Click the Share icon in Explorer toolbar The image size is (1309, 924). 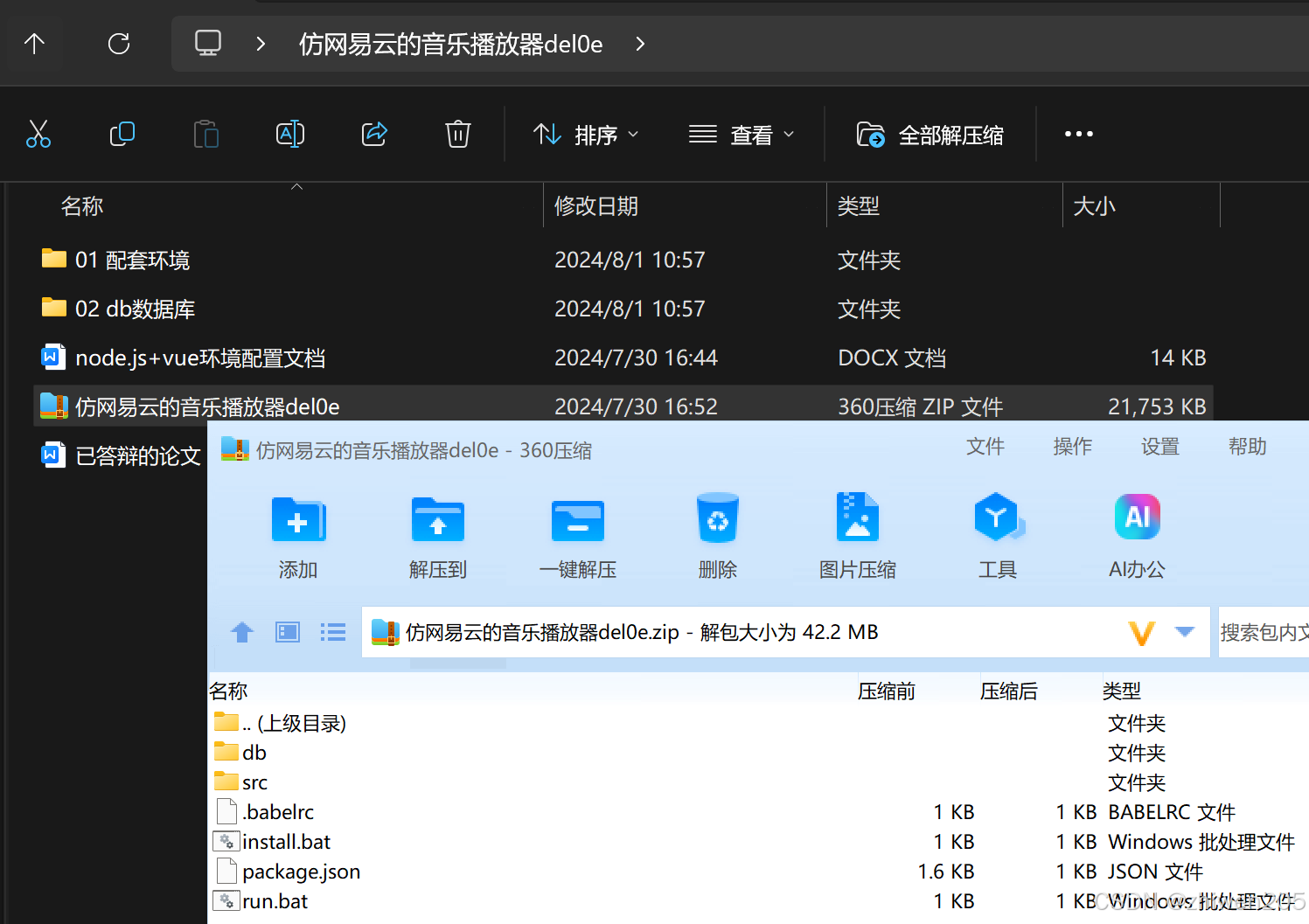pos(374,134)
